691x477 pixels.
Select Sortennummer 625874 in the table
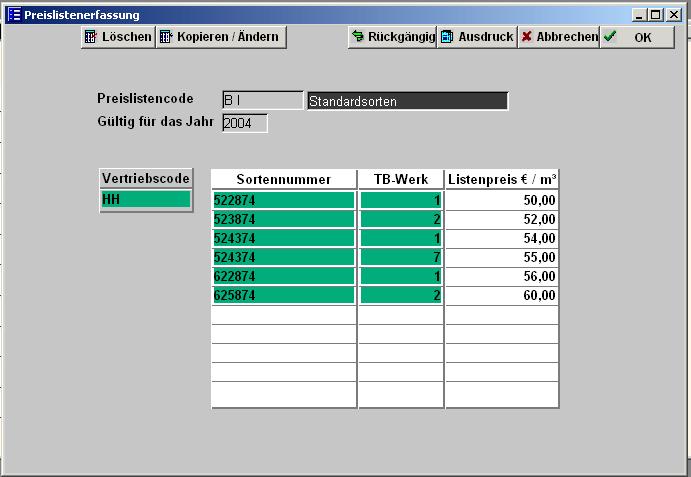(284, 295)
